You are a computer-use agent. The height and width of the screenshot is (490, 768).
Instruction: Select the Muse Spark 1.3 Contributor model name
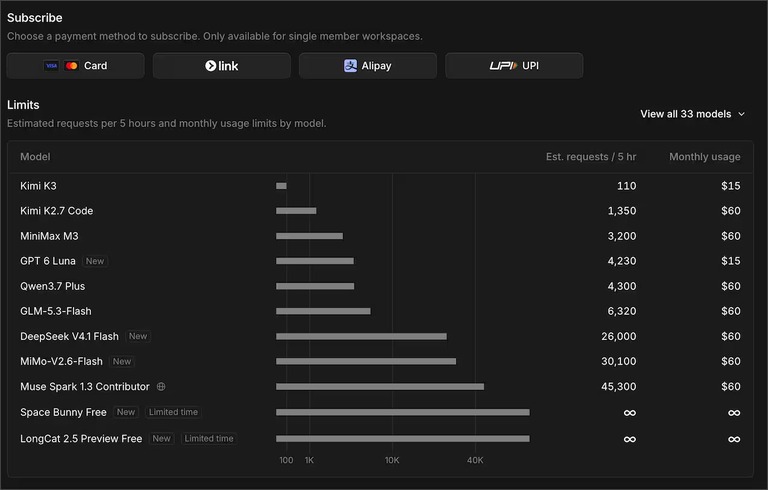[x=85, y=387]
